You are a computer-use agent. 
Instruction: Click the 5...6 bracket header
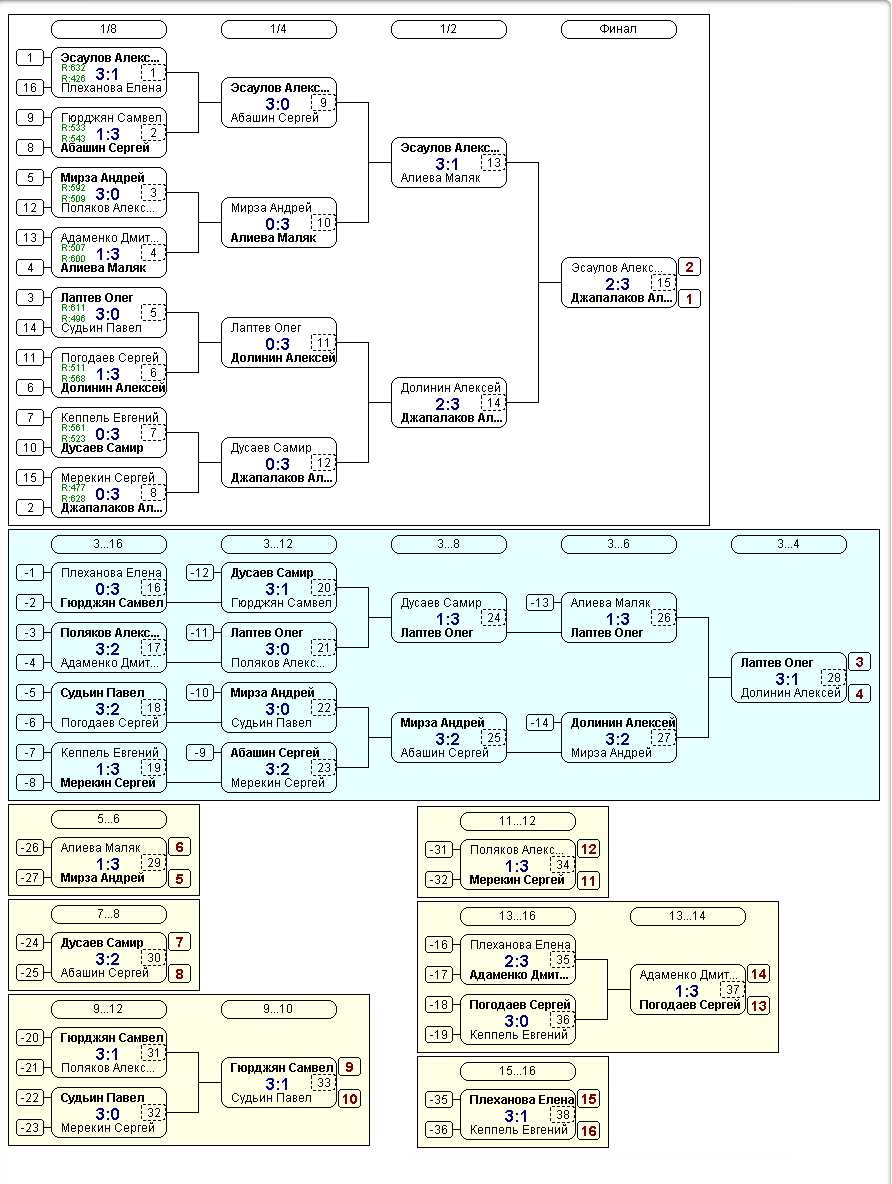coord(109,819)
